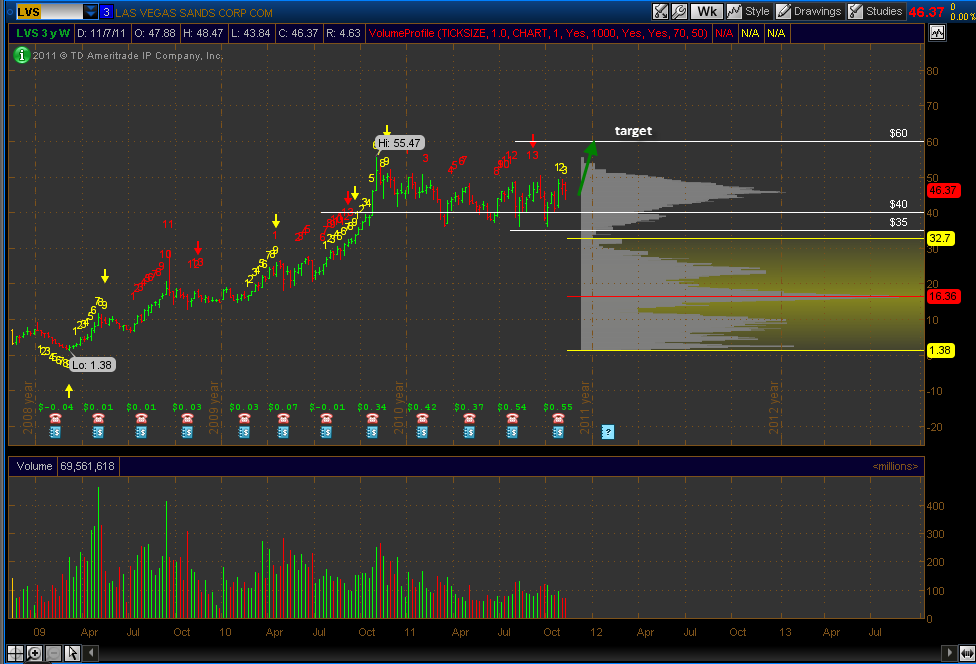
Task: Click the yellow 1.38 price axis label
Action: click(x=940, y=350)
